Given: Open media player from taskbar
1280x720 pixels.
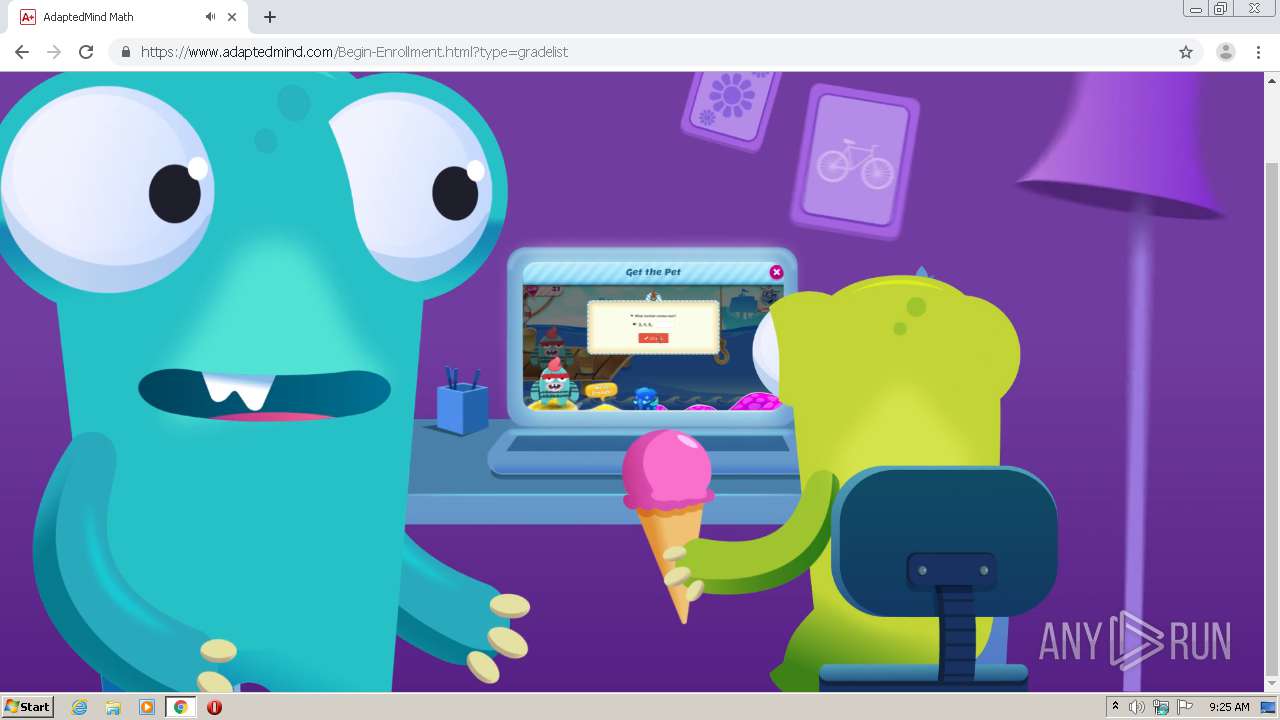Looking at the screenshot, I should pyautogui.click(x=147, y=707).
